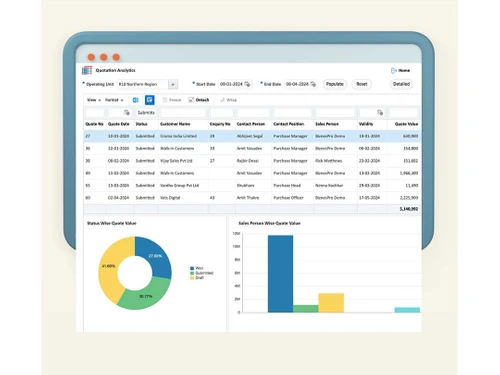The image size is (500, 375).
Task: Sort by the Quote No column header
Action: coord(94,124)
